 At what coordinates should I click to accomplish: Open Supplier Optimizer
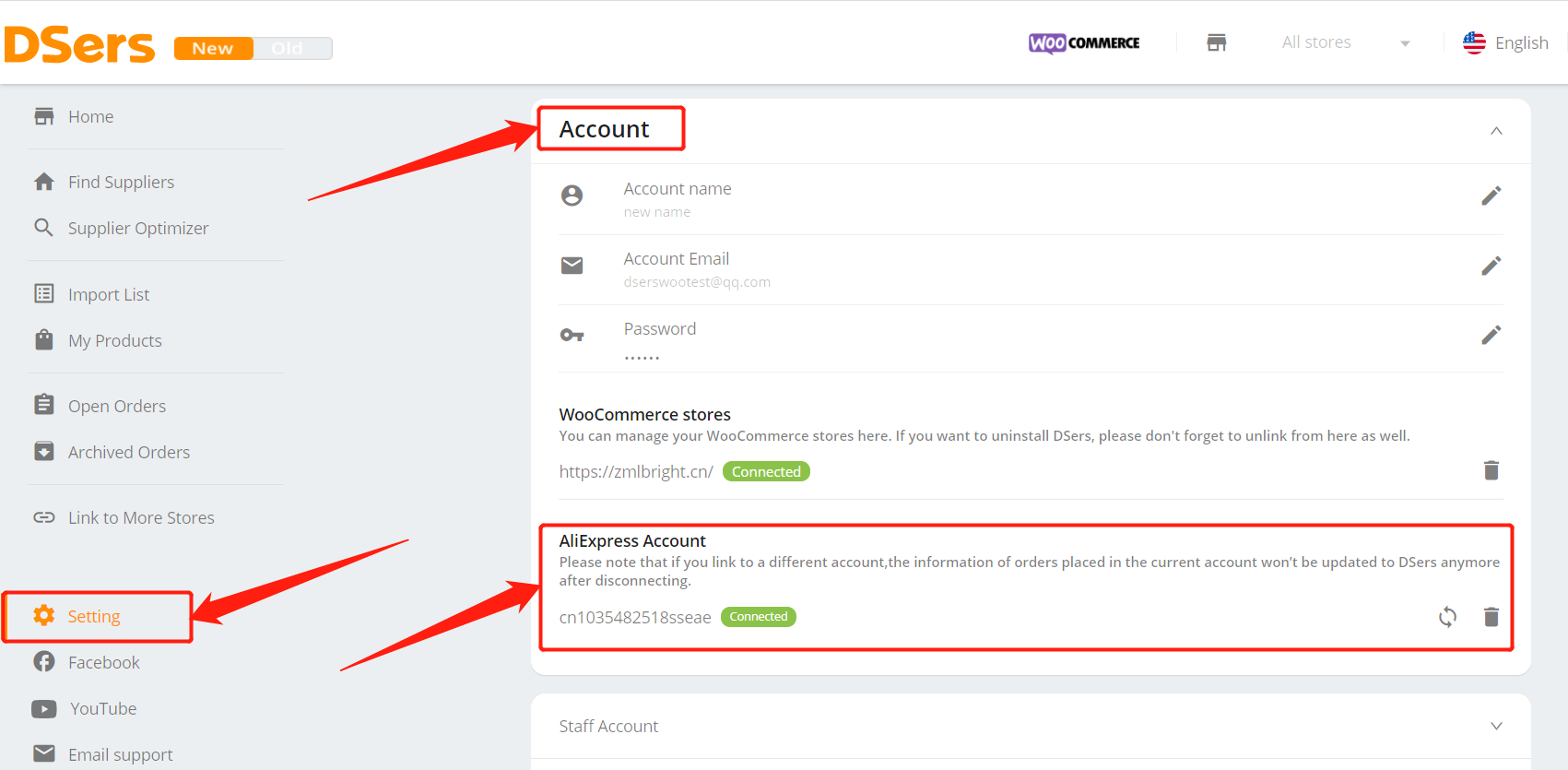[x=138, y=228]
